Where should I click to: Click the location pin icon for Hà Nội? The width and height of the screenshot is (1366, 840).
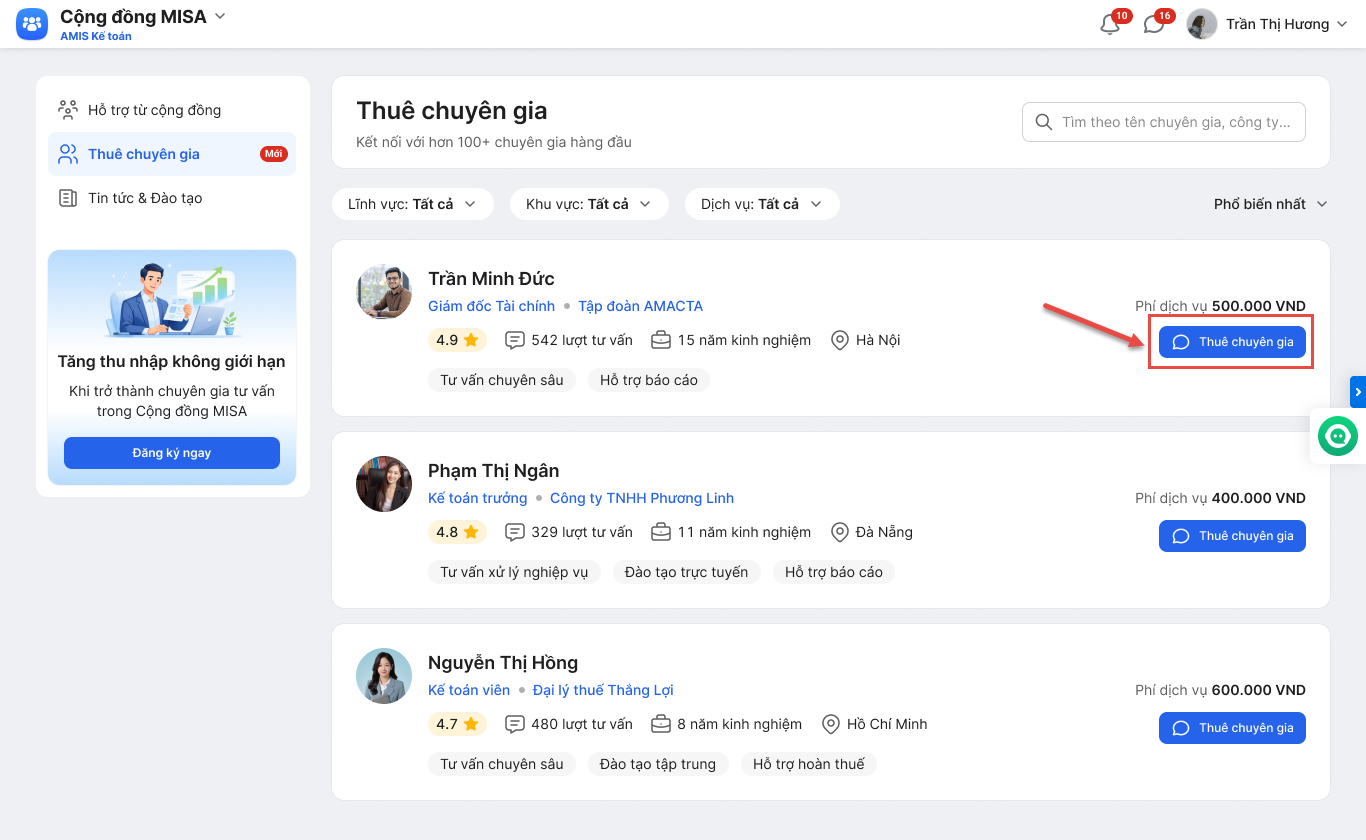pyautogui.click(x=840, y=340)
